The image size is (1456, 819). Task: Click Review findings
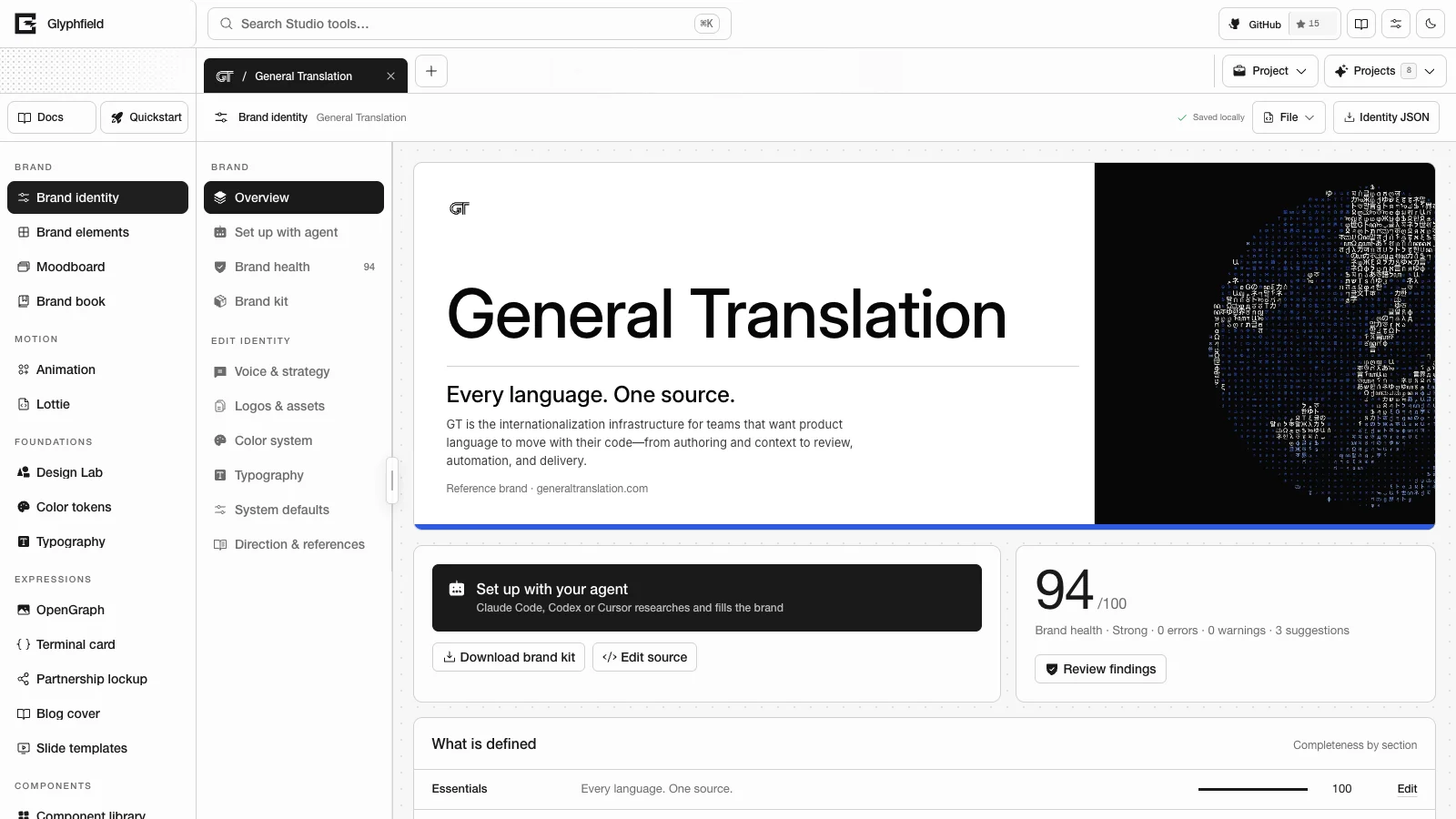1100,669
